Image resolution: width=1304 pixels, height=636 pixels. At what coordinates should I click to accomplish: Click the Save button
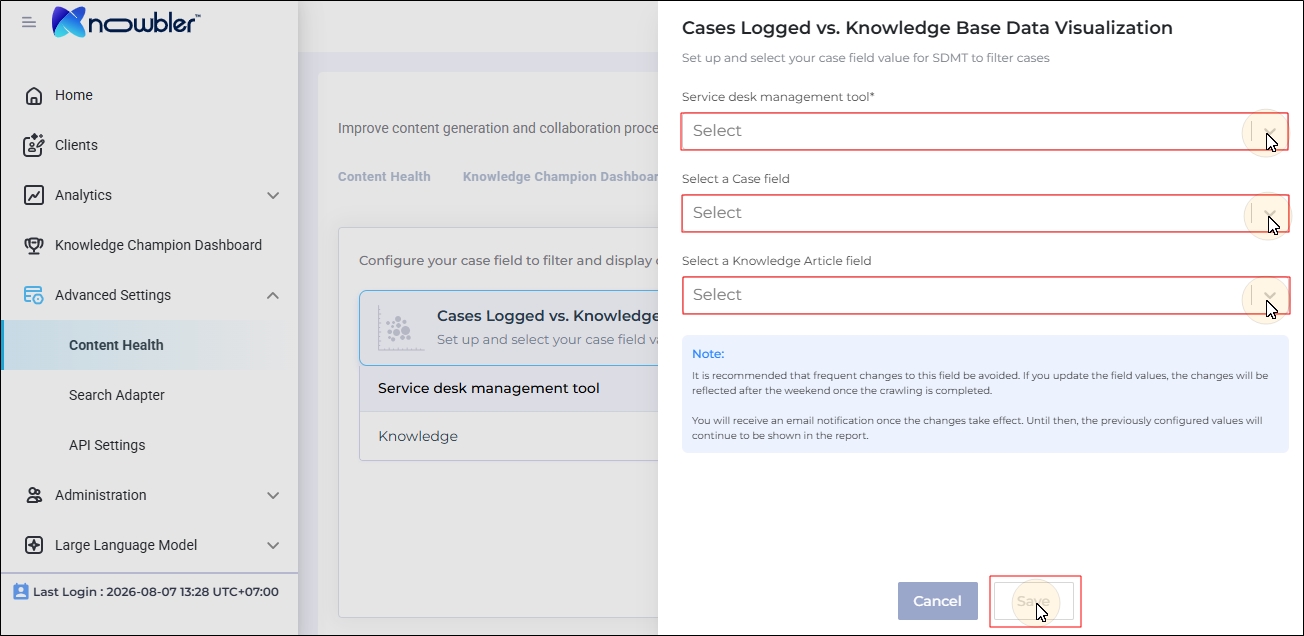coord(1033,601)
